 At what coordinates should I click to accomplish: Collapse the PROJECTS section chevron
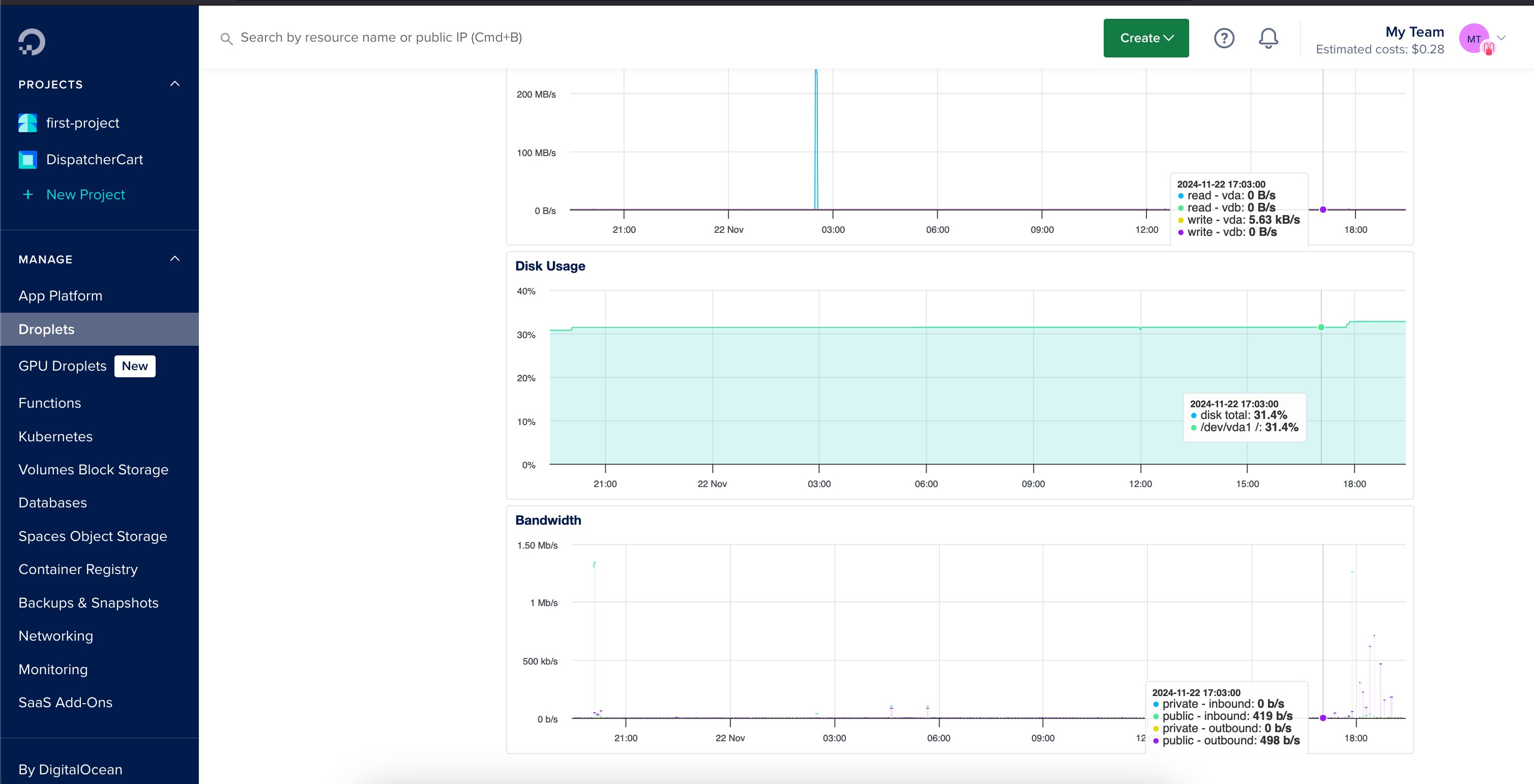[174, 84]
